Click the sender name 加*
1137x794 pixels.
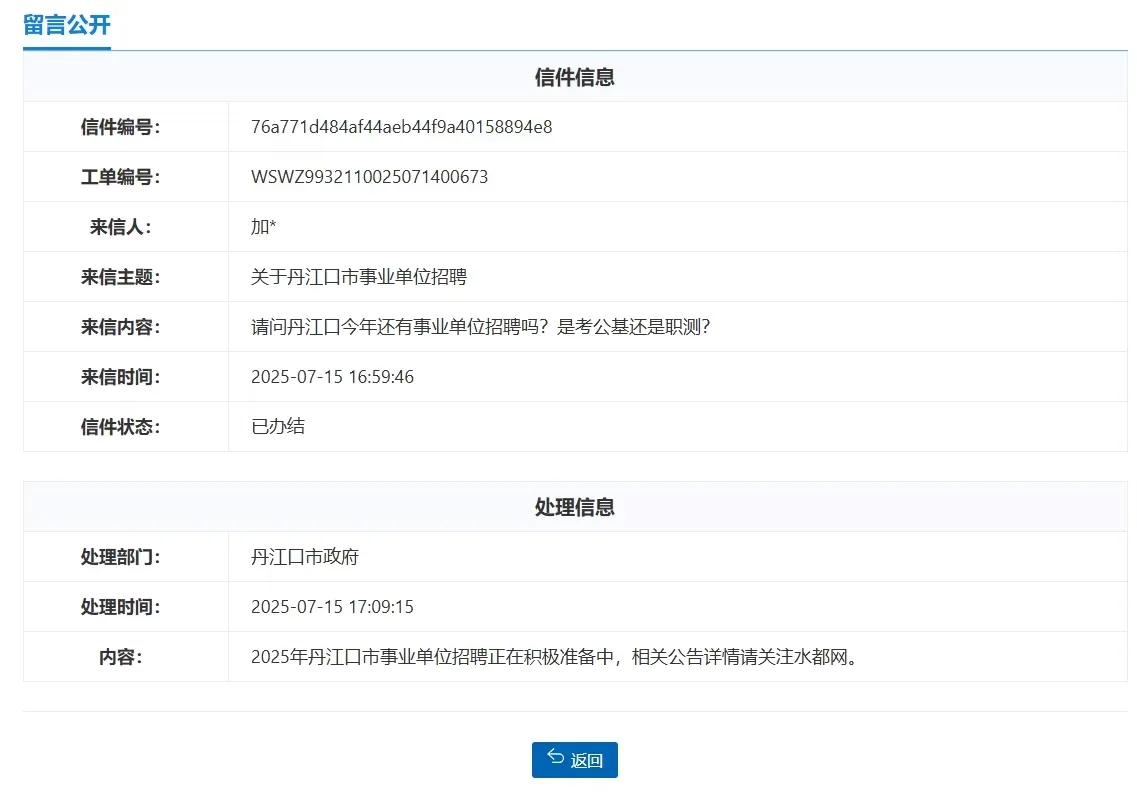pos(263,227)
